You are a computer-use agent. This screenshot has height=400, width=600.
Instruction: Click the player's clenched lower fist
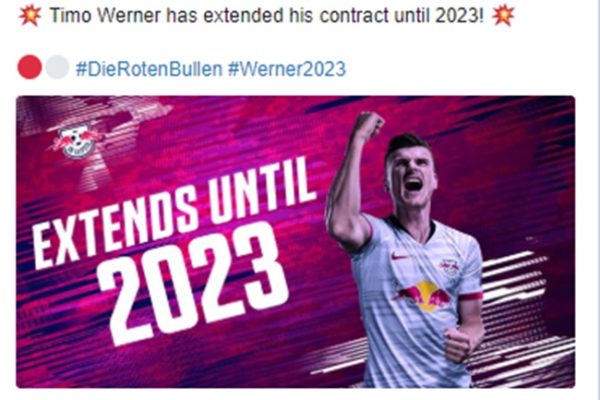[458, 344]
